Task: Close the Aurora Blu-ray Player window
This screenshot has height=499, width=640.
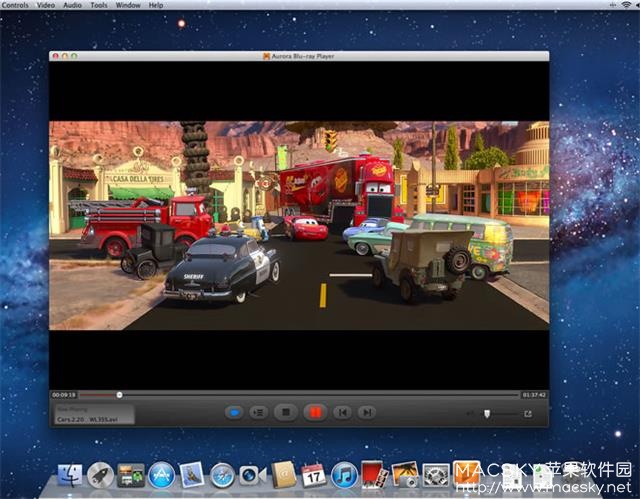Action: [56, 56]
